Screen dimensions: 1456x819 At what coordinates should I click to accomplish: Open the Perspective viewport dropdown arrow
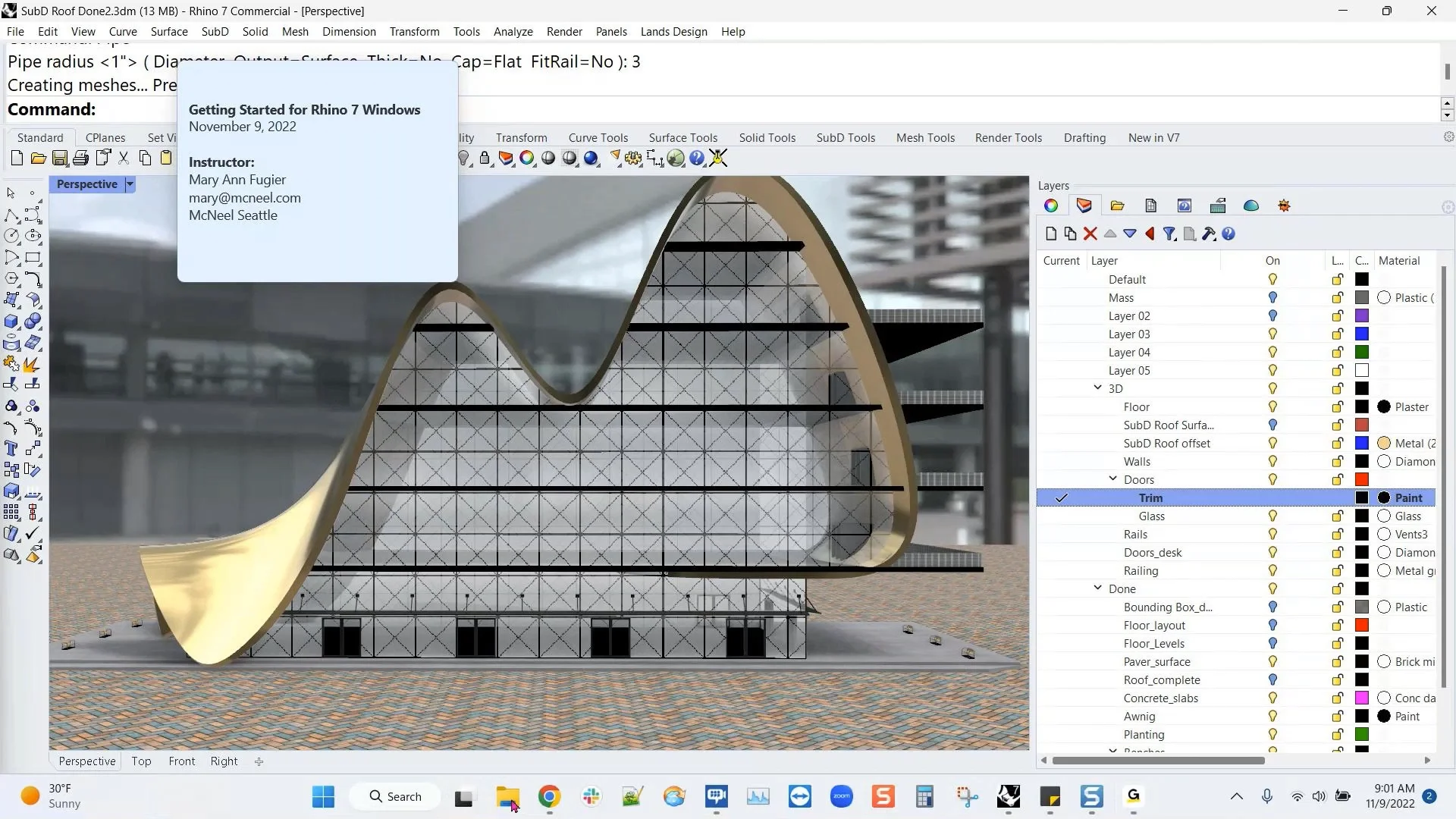pyautogui.click(x=130, y=184)
